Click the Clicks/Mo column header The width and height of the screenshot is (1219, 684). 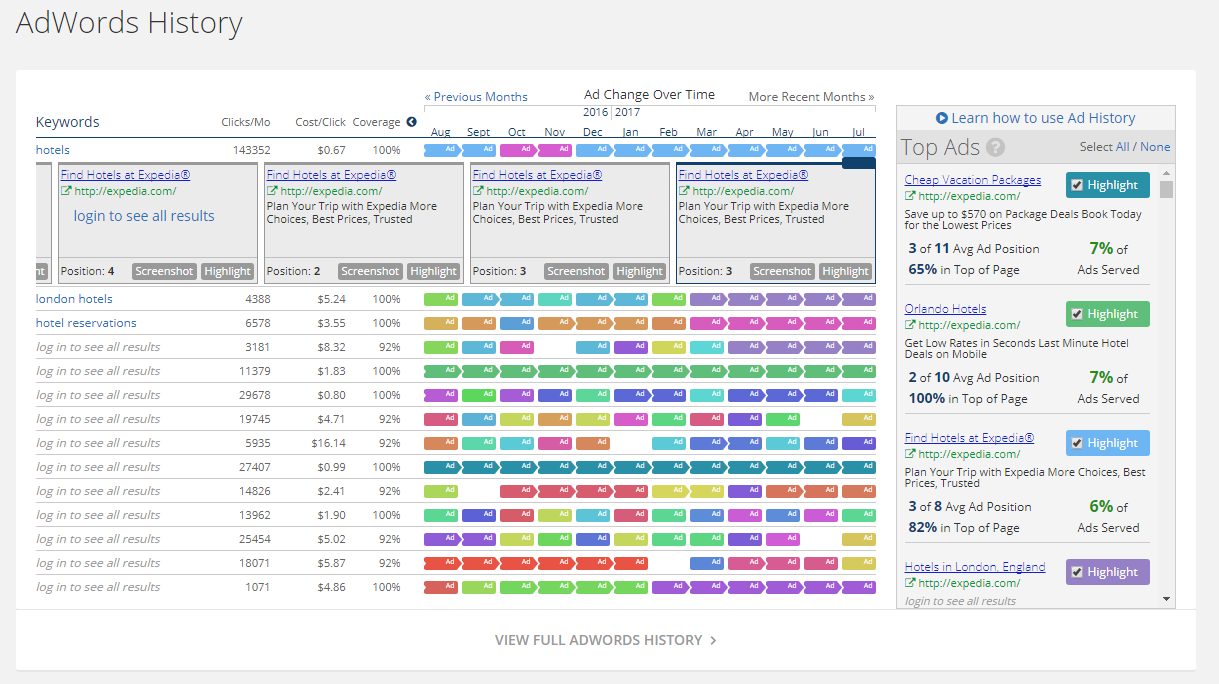click(x=246, y=122)
